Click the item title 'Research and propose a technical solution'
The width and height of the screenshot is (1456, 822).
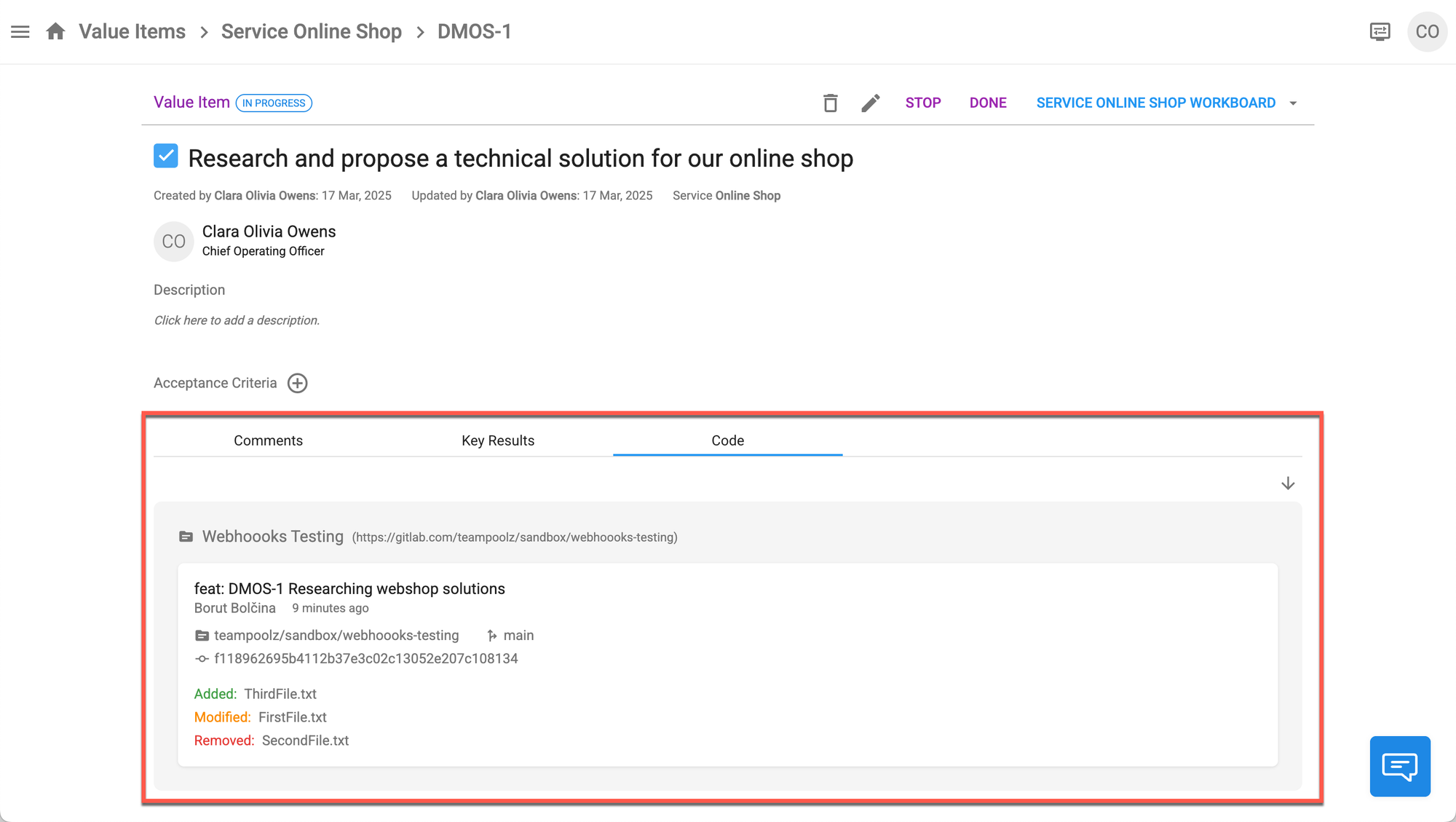(521, 158)
